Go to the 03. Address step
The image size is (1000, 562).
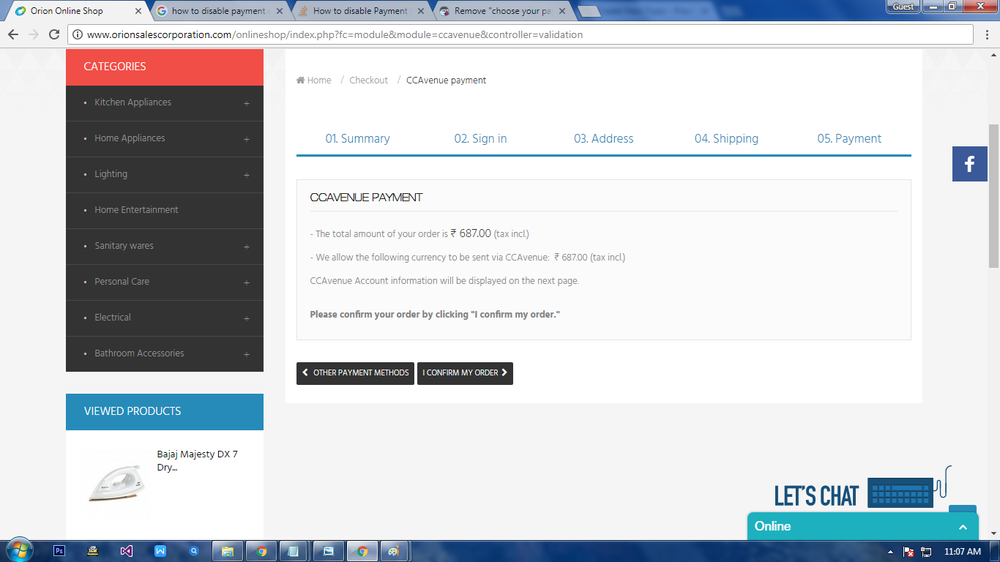click(603, 138)
